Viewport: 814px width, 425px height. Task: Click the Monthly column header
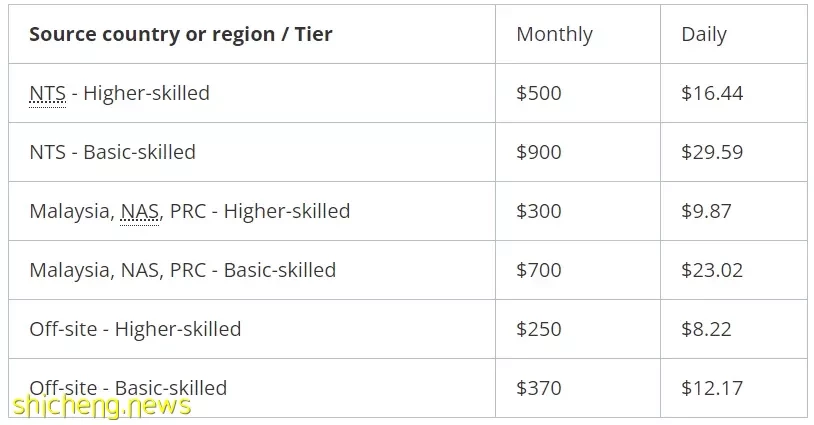click(x=554, y=34)
